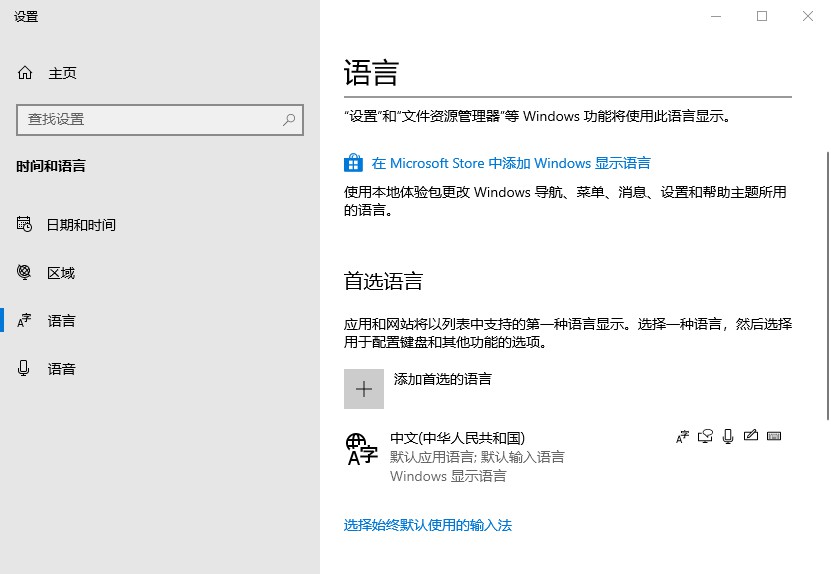Click the 区域 globe icon in sidebar

(25, 273)
